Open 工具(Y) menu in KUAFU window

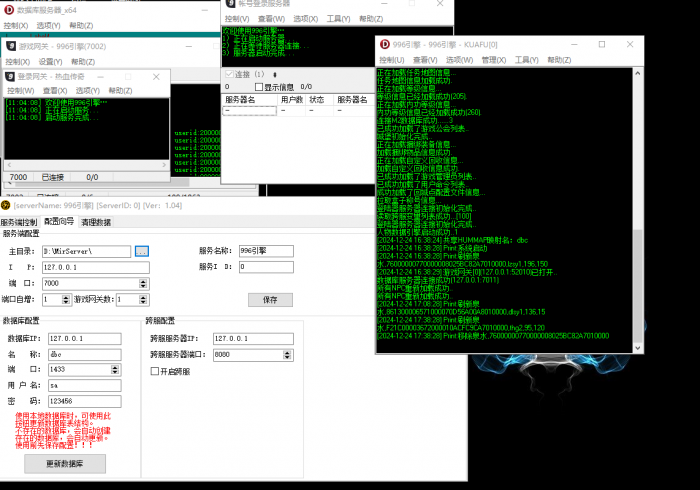(526, 60)
